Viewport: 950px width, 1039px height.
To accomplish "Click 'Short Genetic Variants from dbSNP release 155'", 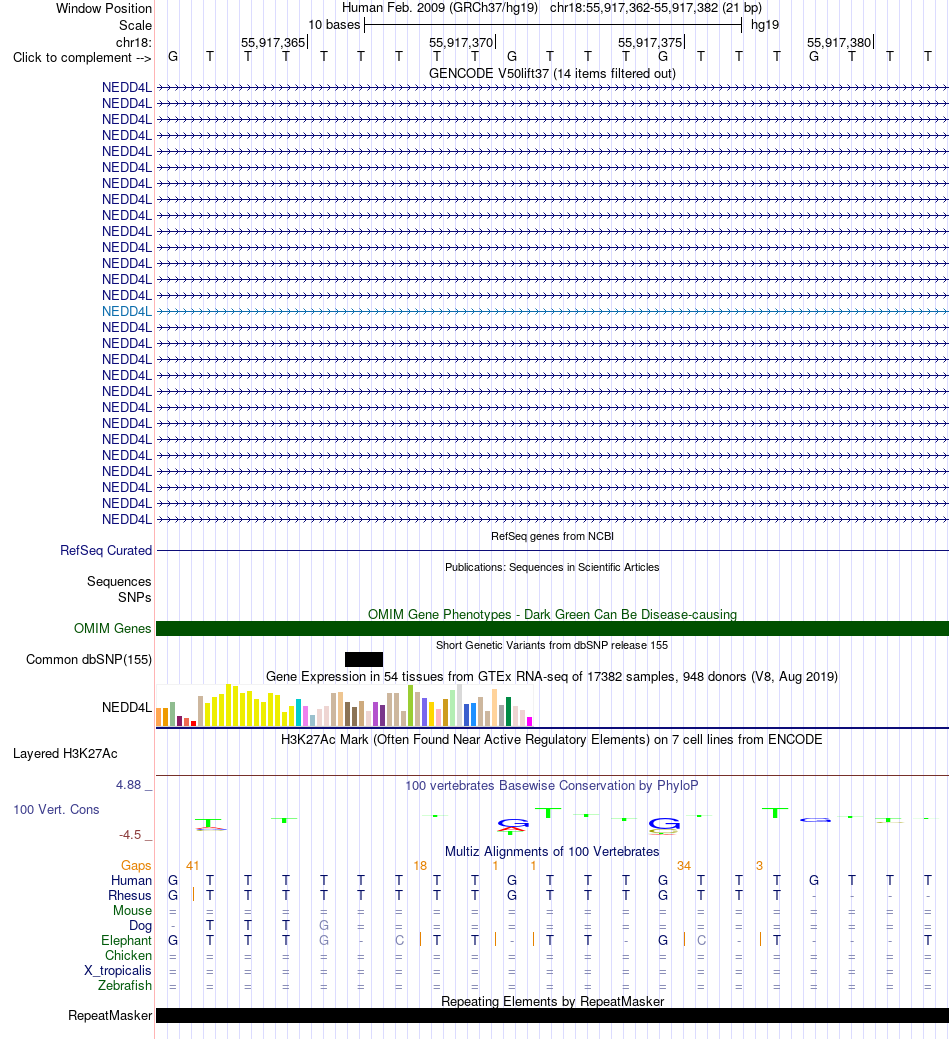I will click(x=552, y=645).
